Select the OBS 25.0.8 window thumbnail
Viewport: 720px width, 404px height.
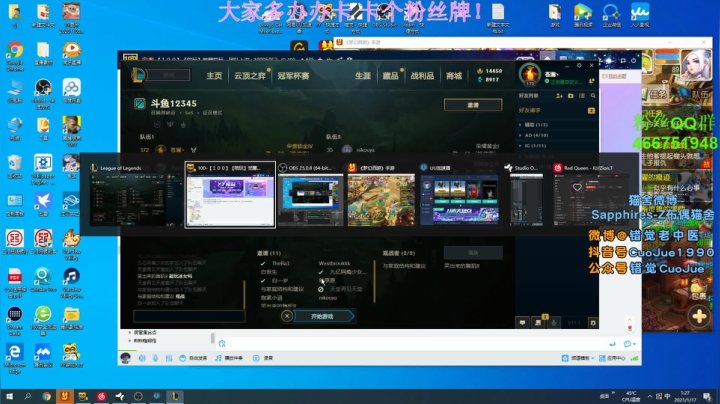(x=310, y=195)
